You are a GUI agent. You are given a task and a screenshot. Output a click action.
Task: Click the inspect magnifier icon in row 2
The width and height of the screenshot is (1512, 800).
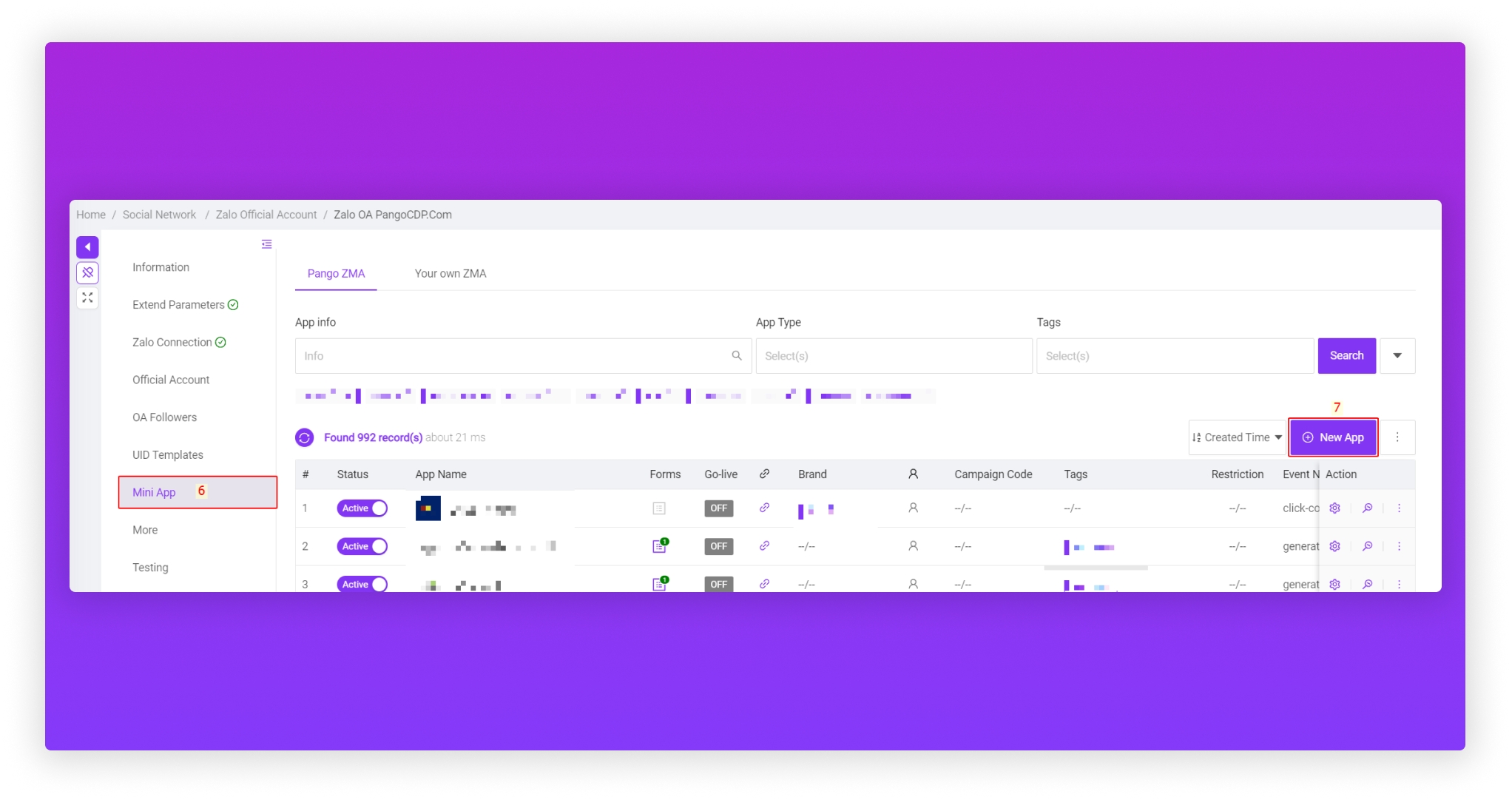[1367, 546]
